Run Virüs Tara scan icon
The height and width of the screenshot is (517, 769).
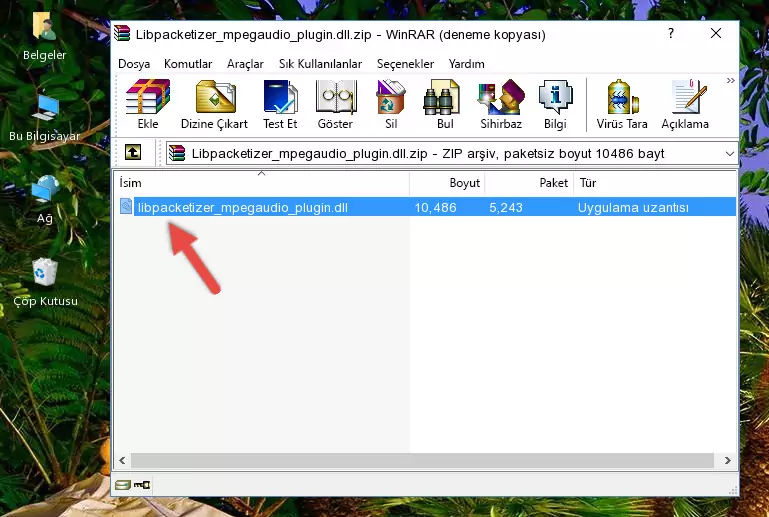(x=622, y=104)
